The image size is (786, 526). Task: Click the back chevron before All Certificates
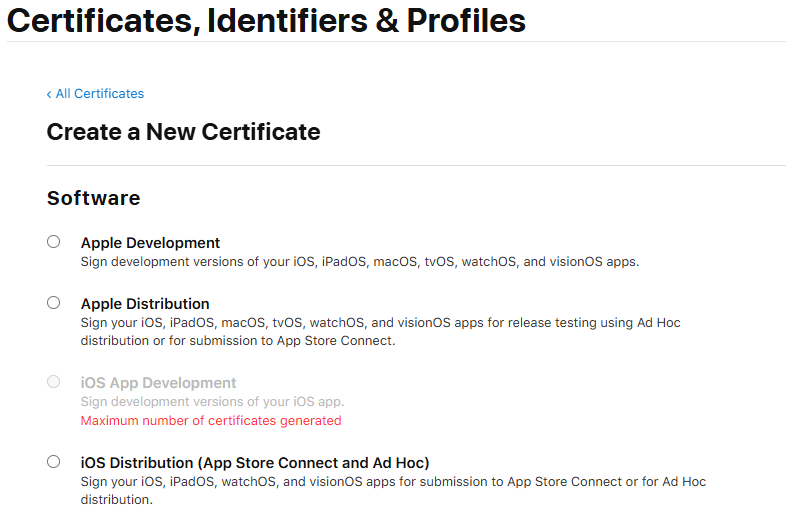pos(49,94)
